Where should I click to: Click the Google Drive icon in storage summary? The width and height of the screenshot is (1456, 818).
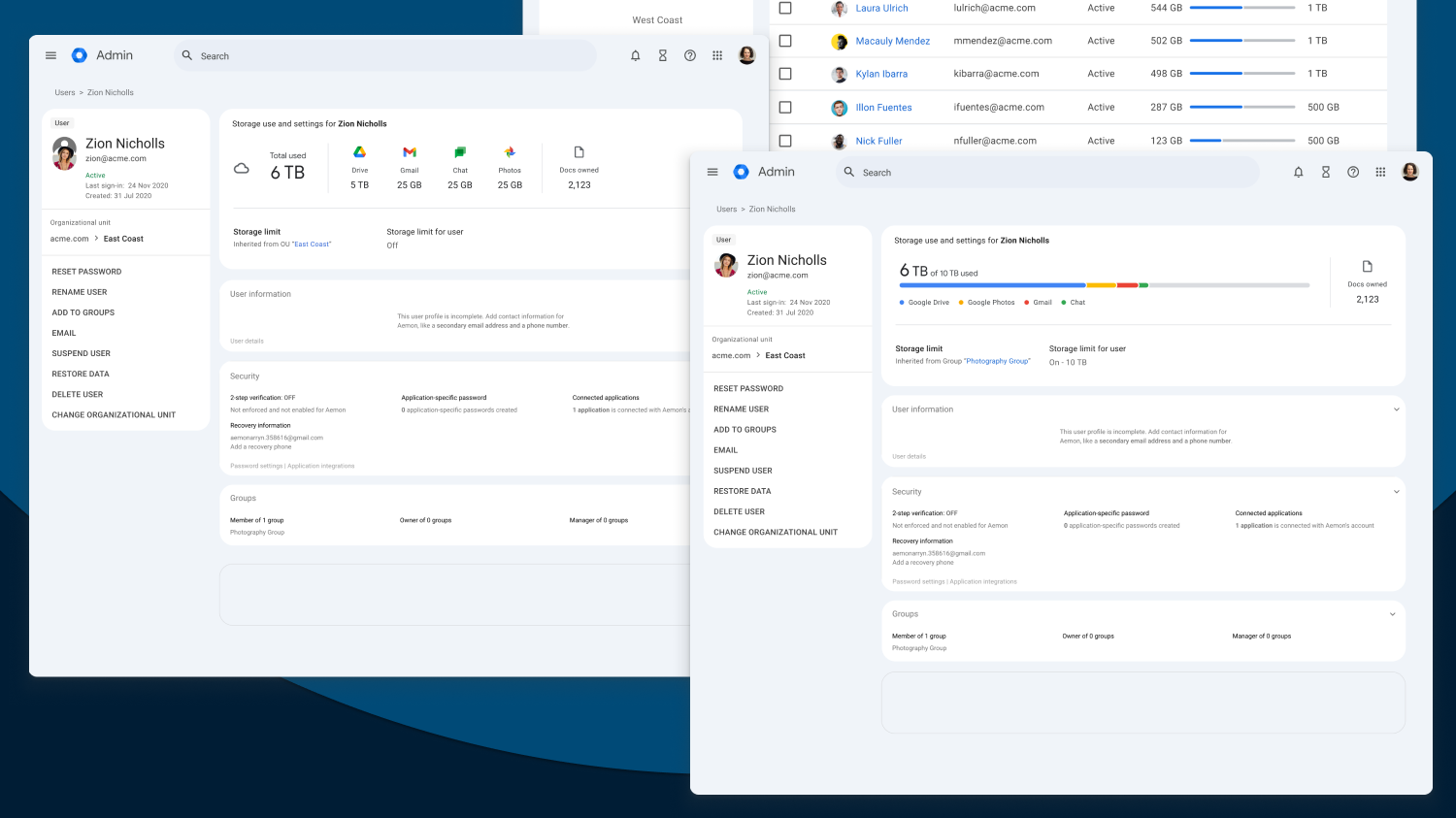tap(359, 152)
